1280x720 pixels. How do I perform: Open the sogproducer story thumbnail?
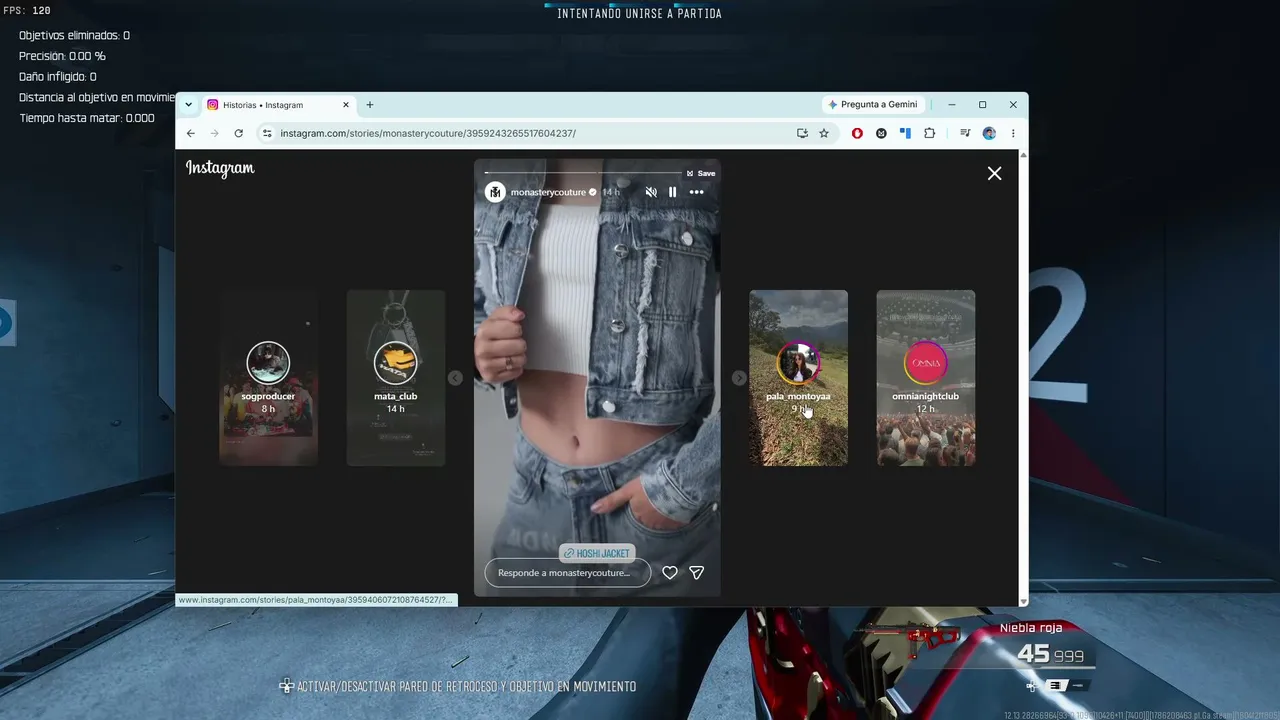(x=268, y=378)
